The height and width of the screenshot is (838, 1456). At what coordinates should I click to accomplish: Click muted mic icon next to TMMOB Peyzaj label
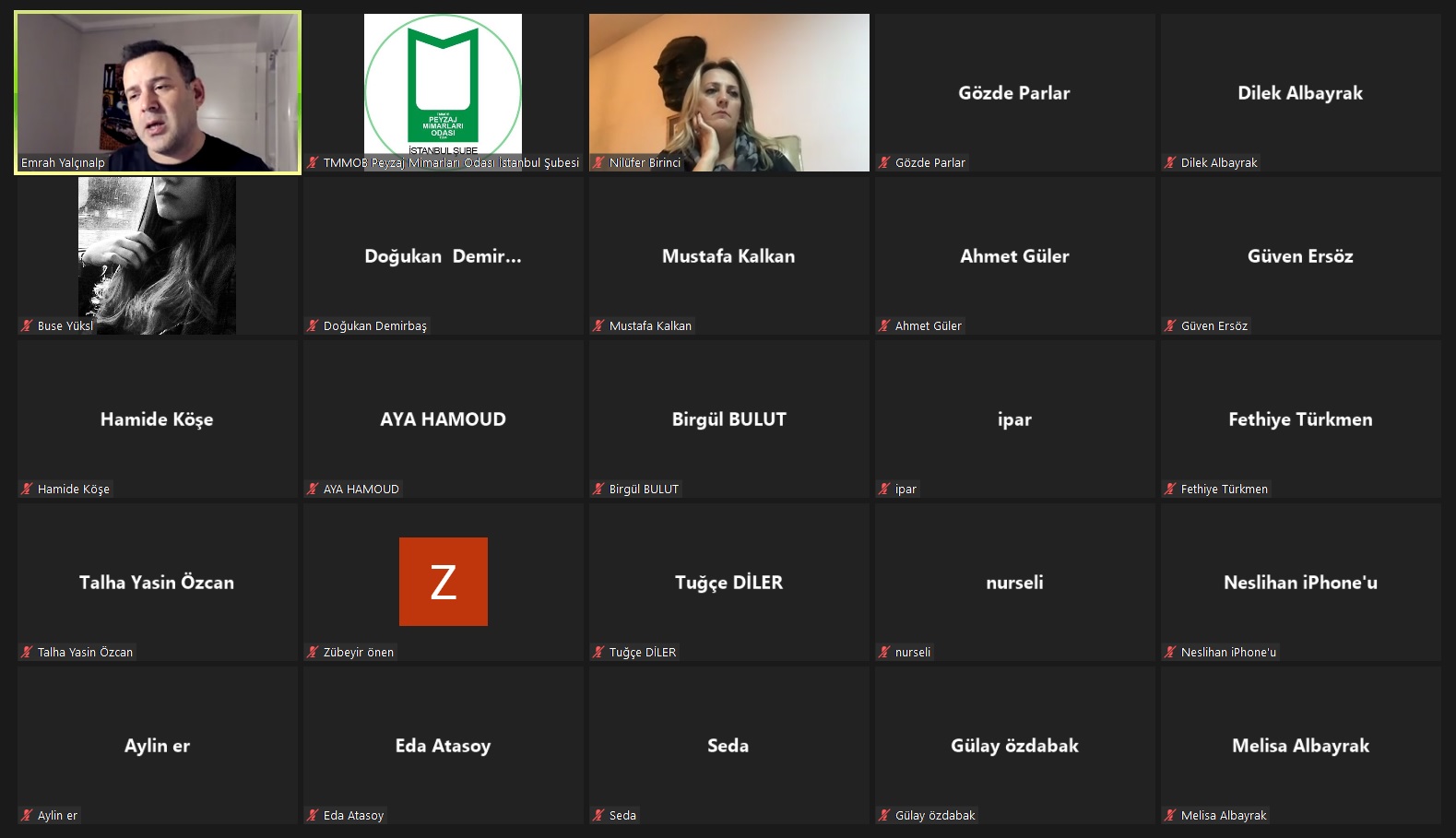[313, 163]
